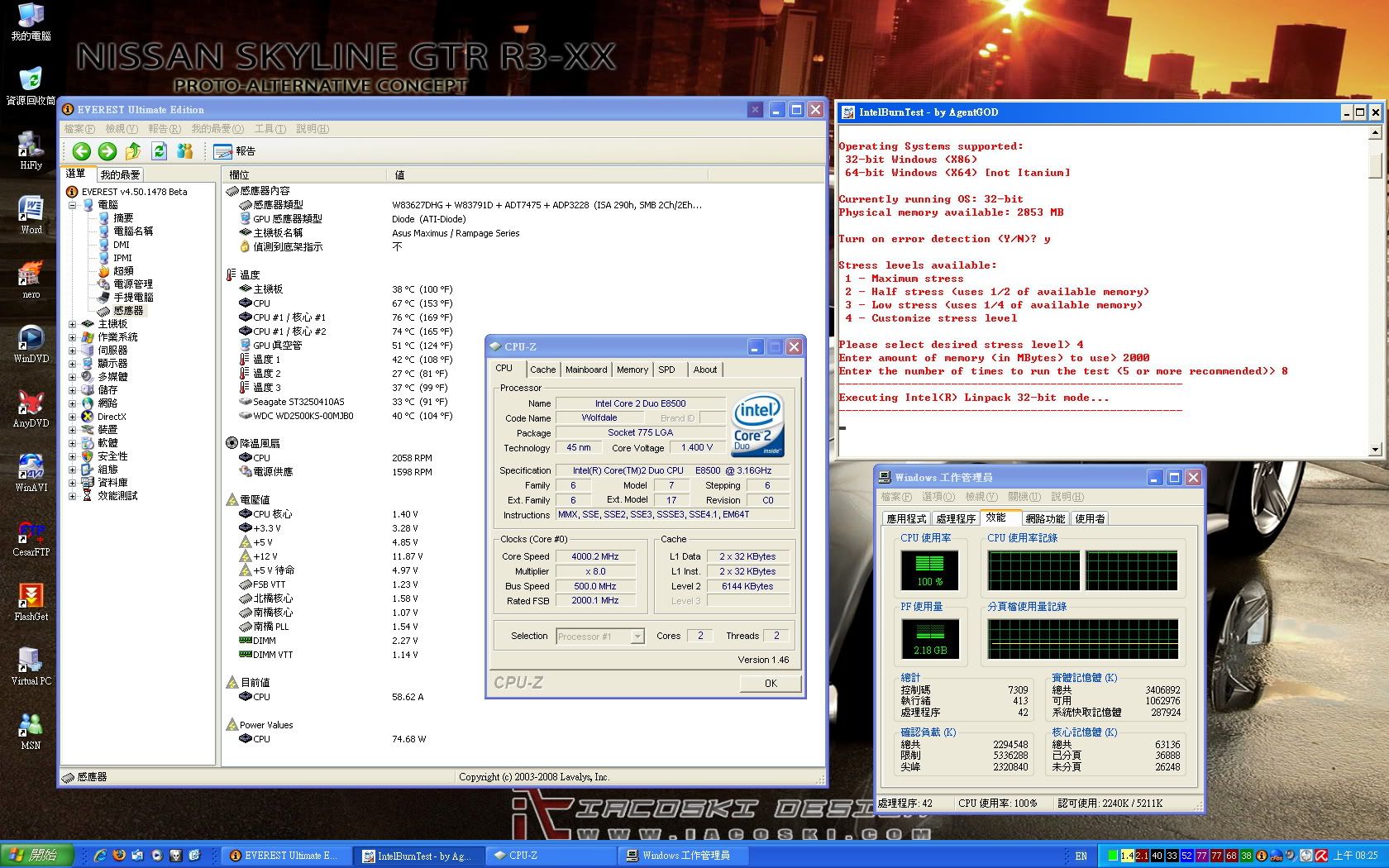Open the CesarFTP desktop shortcut
The height and width of the screenshot is (868, 1389).
[x=31, y=537]
